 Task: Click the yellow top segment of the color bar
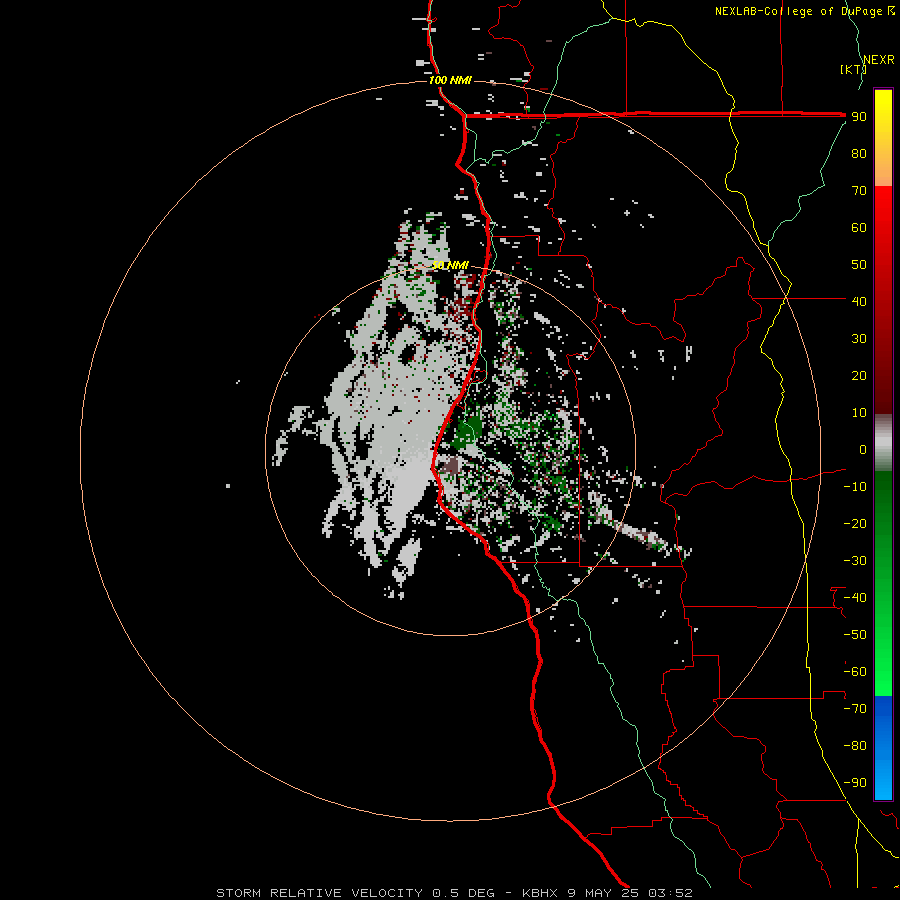883,138
